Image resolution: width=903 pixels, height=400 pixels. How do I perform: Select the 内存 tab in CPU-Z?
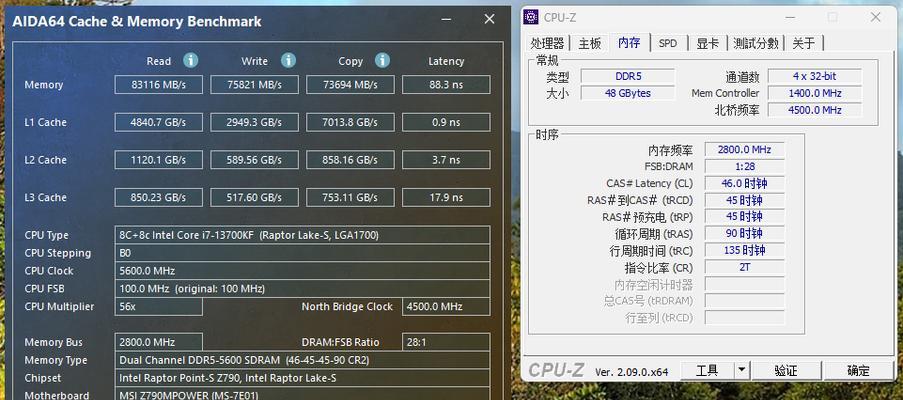[629, 43]
